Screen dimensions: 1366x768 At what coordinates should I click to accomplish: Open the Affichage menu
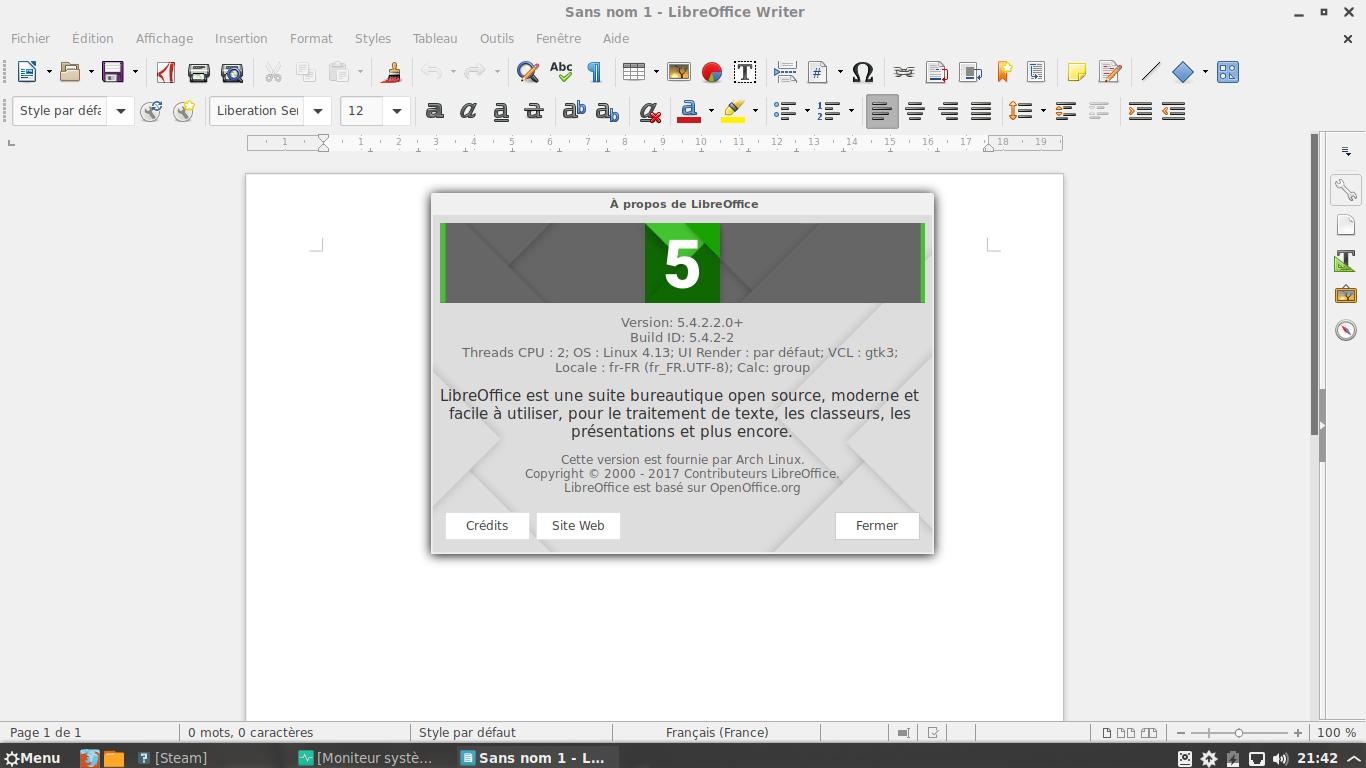pos(164,38)
